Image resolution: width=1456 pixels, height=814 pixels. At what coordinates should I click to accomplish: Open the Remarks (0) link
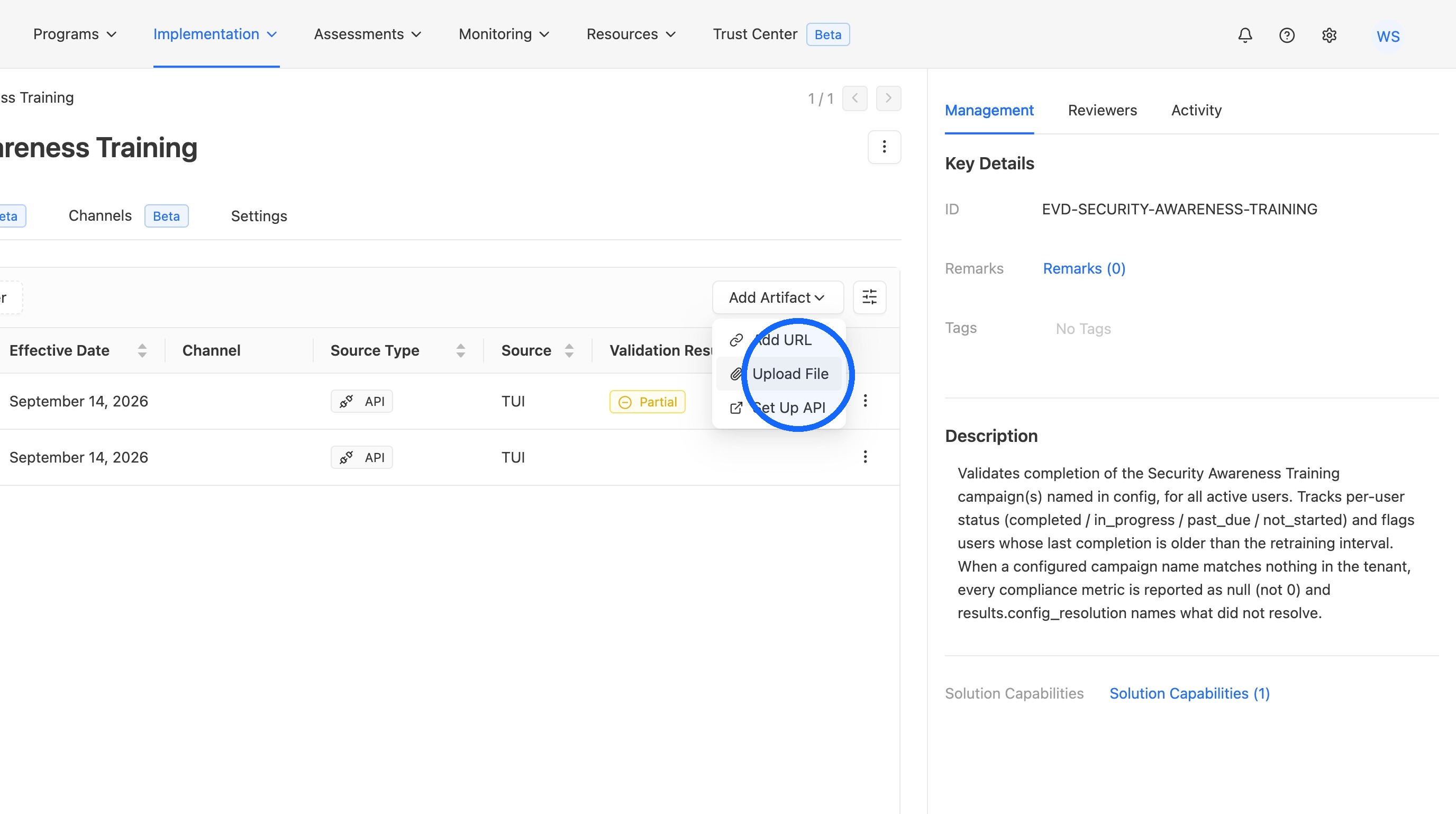(1084, 268)
